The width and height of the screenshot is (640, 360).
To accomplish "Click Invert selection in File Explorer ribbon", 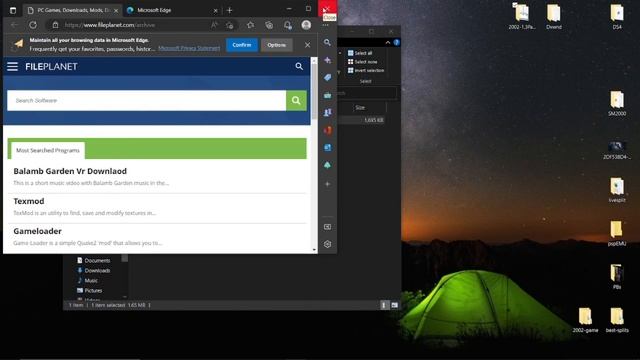I will point(366,70).
